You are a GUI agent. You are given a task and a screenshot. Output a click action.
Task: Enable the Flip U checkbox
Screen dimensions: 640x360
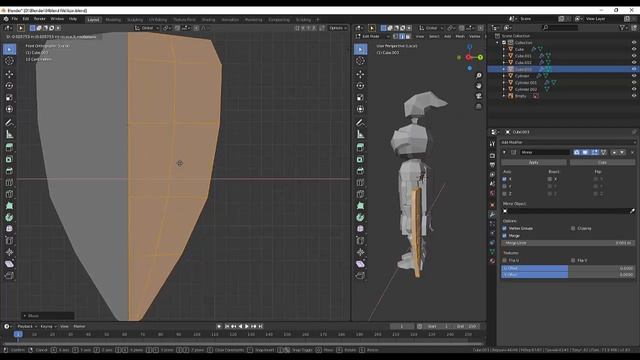point(504,260)
